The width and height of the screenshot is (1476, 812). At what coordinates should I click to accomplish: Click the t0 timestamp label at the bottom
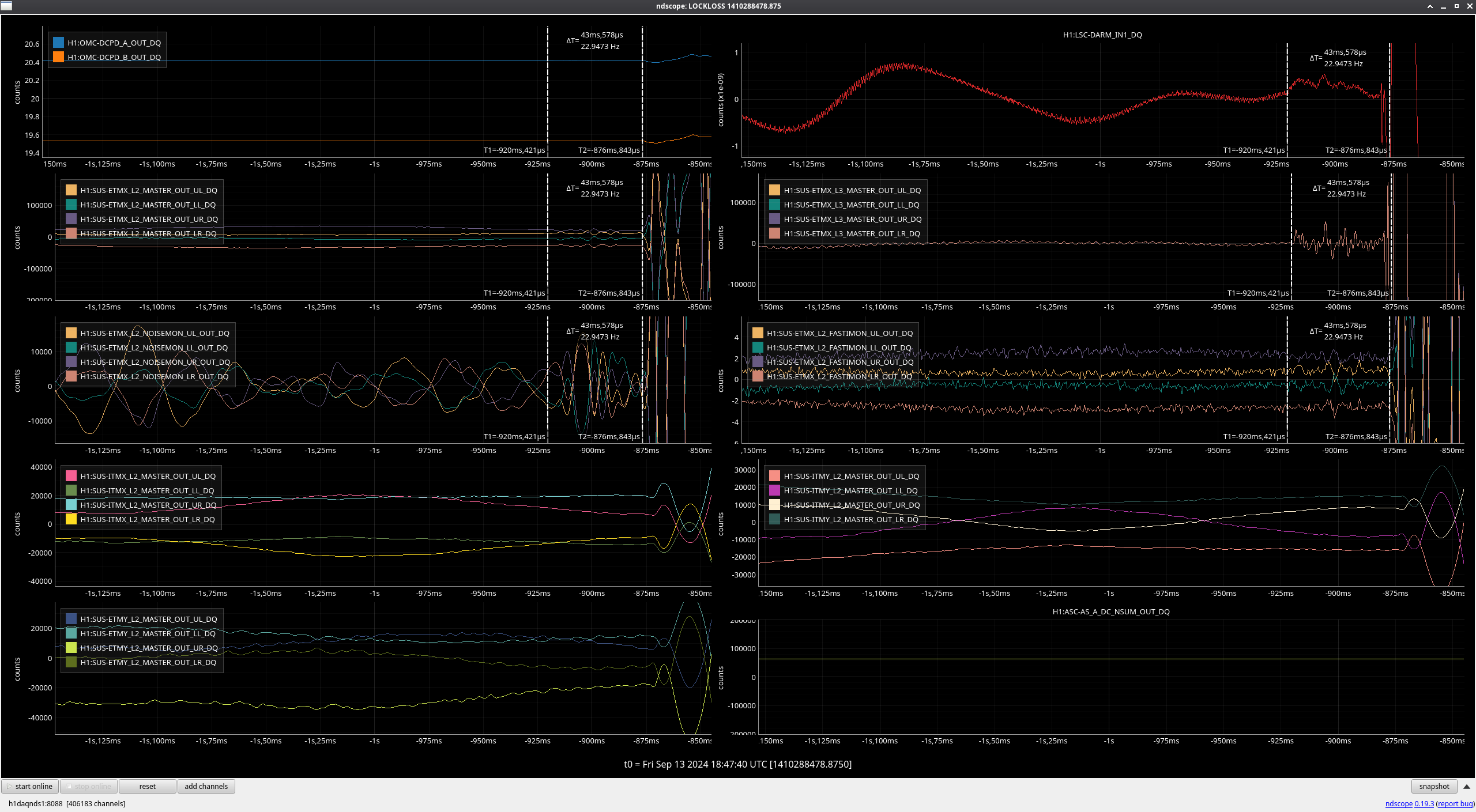(737, 764)
